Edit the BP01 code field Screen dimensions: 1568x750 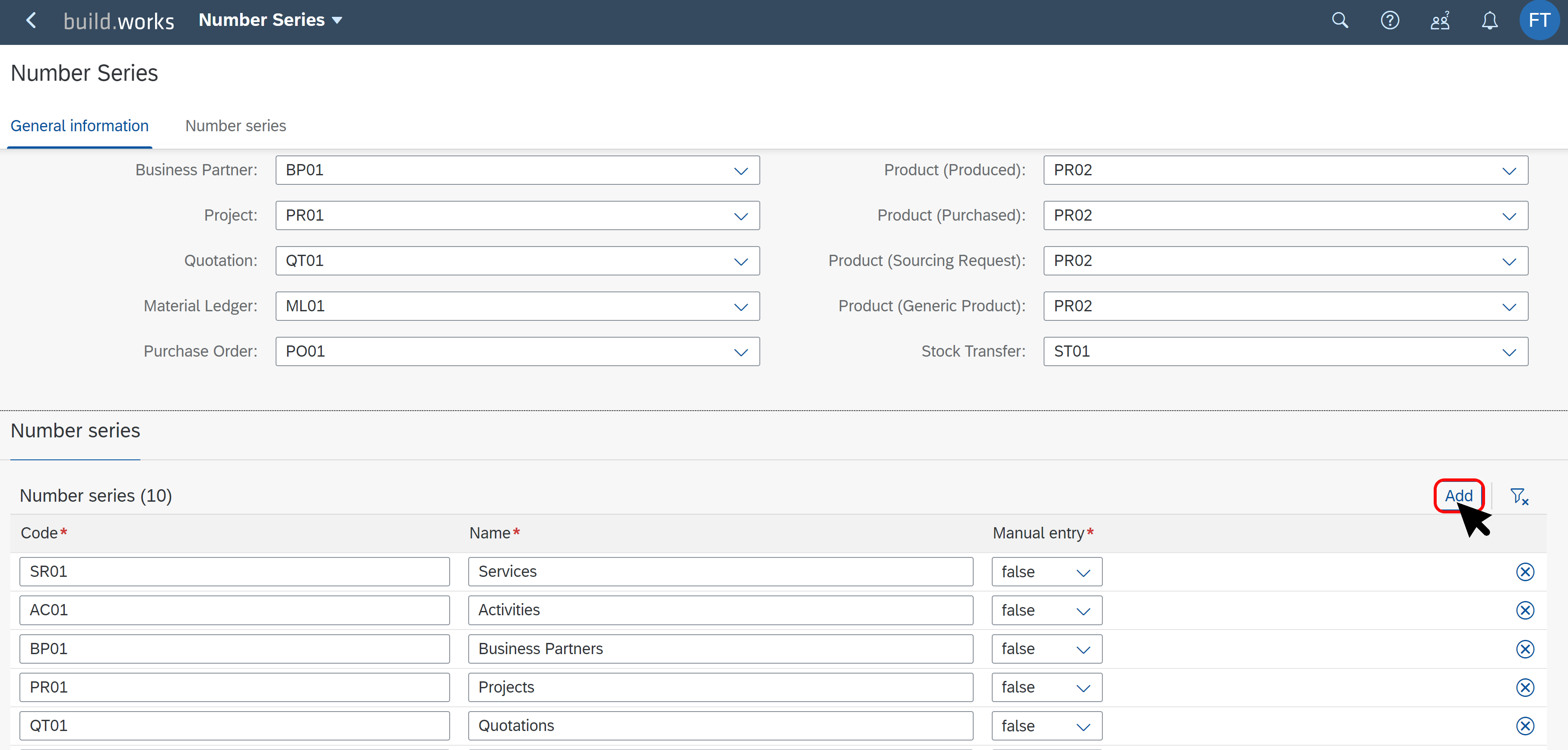click(235, 649)
